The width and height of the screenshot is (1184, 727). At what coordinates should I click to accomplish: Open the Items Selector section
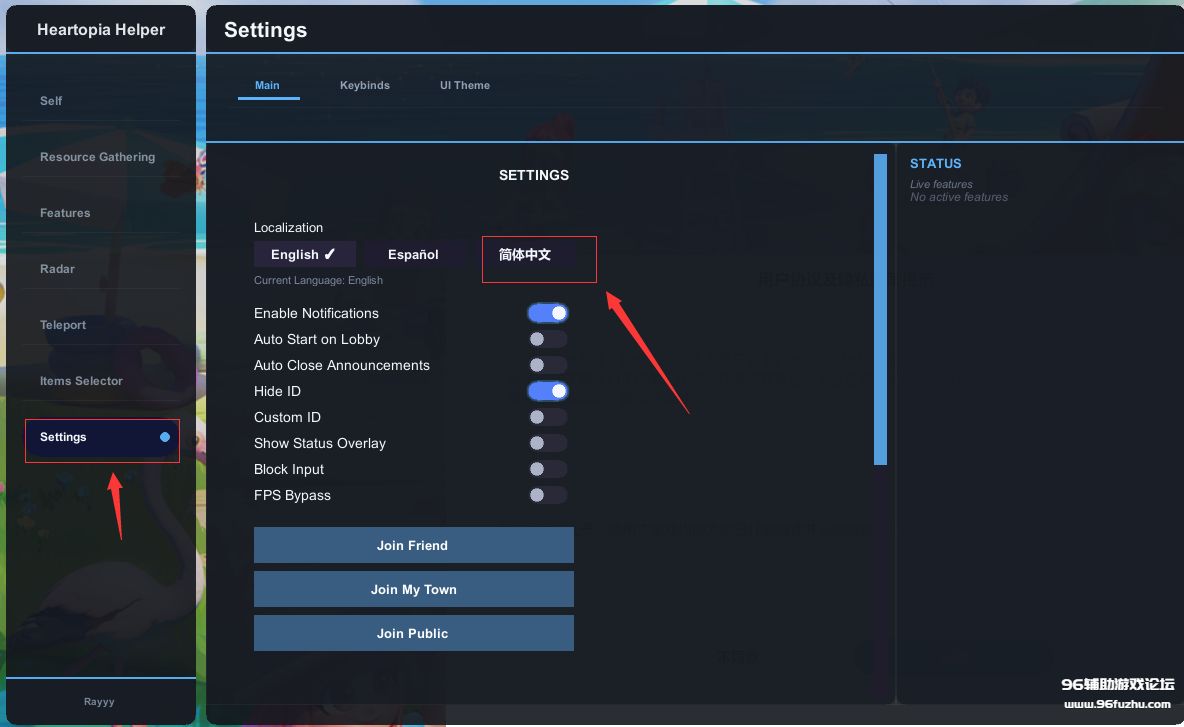point(81,381)
